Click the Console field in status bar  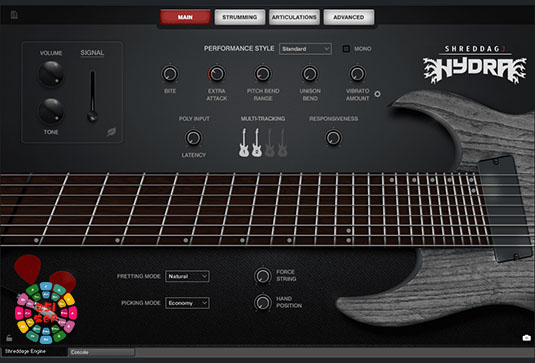(x=102, y=352)
